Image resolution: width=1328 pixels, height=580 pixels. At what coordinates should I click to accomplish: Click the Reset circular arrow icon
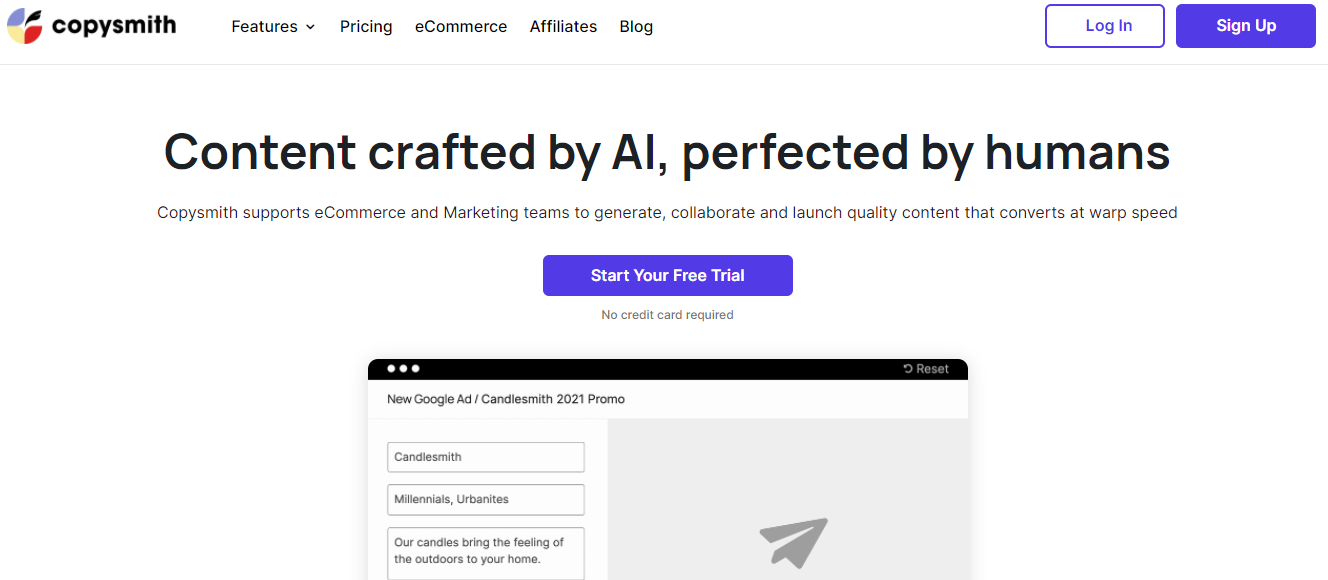pyautogui.click(x=908, y=369)
